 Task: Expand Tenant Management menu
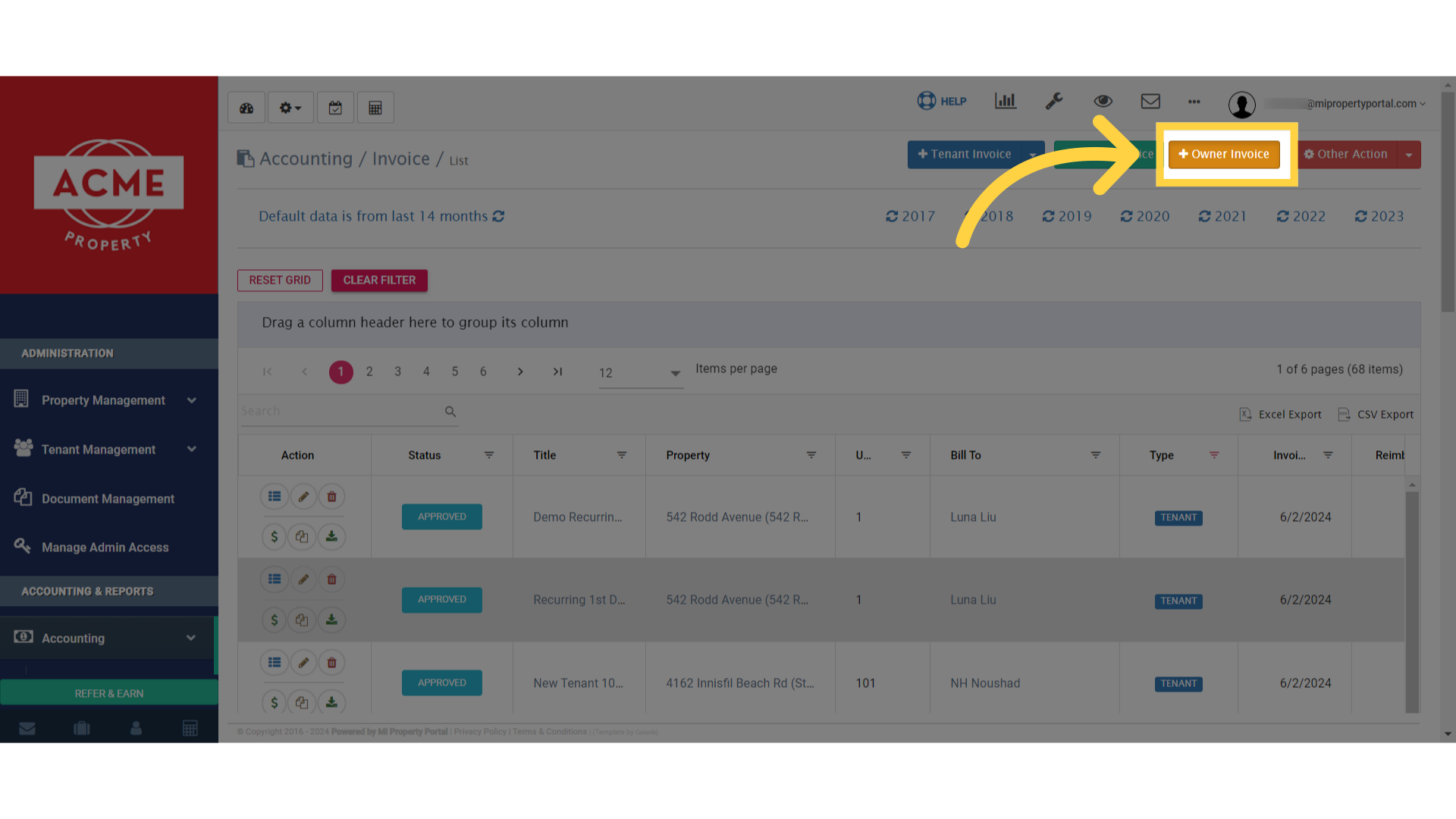[108, 449]
